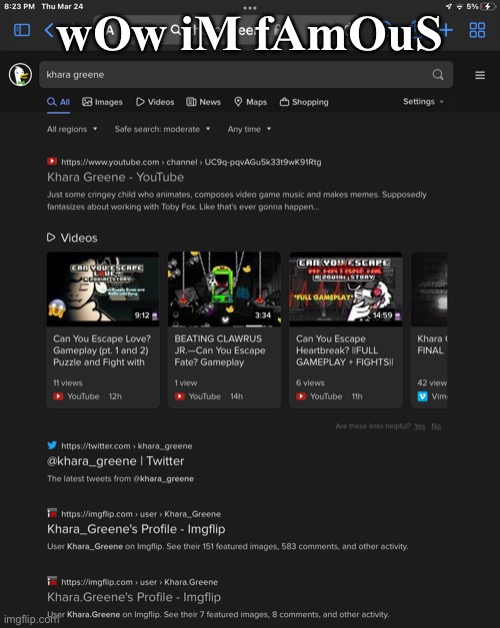Viewport: 500px width, 628px height.
Task: Switch to the Videos tab
Action: pos(155,102)
